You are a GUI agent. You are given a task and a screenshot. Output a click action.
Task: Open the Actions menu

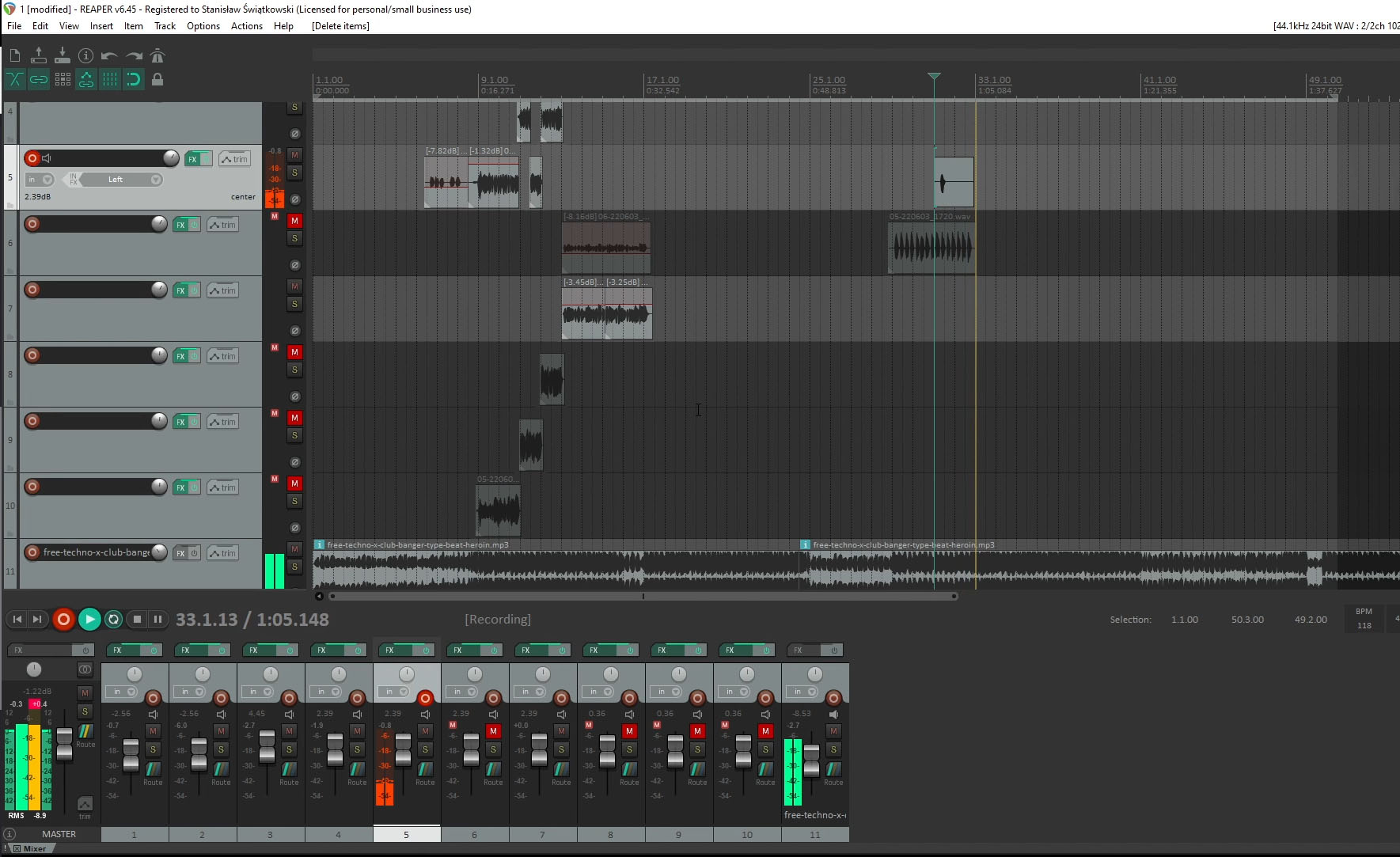click(246, 26)
